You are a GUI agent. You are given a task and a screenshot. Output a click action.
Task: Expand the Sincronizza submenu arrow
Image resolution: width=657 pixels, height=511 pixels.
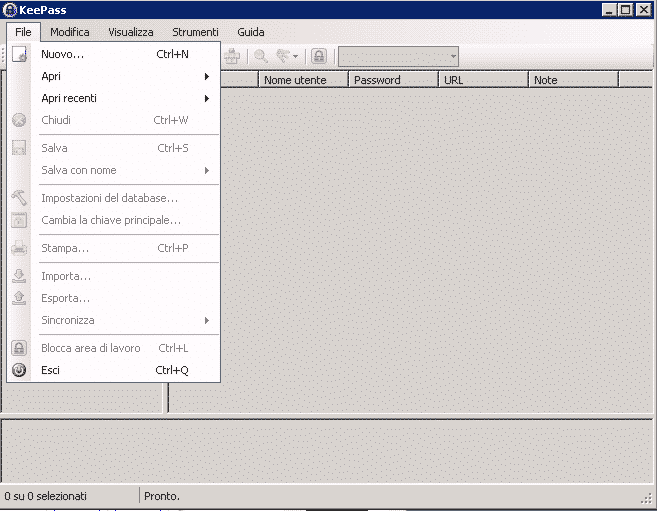207,320
